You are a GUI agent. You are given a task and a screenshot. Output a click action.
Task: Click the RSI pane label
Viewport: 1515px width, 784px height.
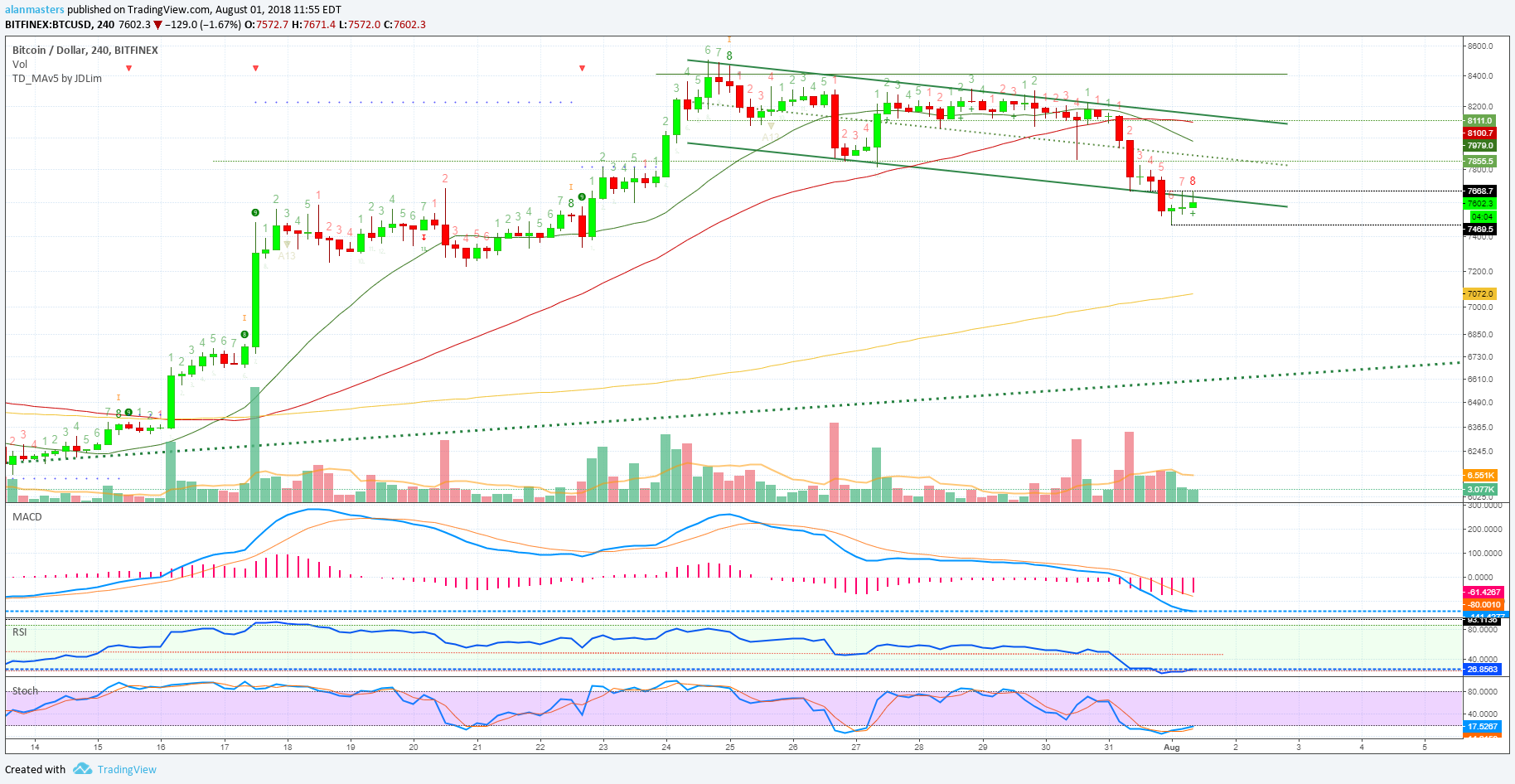20,632
